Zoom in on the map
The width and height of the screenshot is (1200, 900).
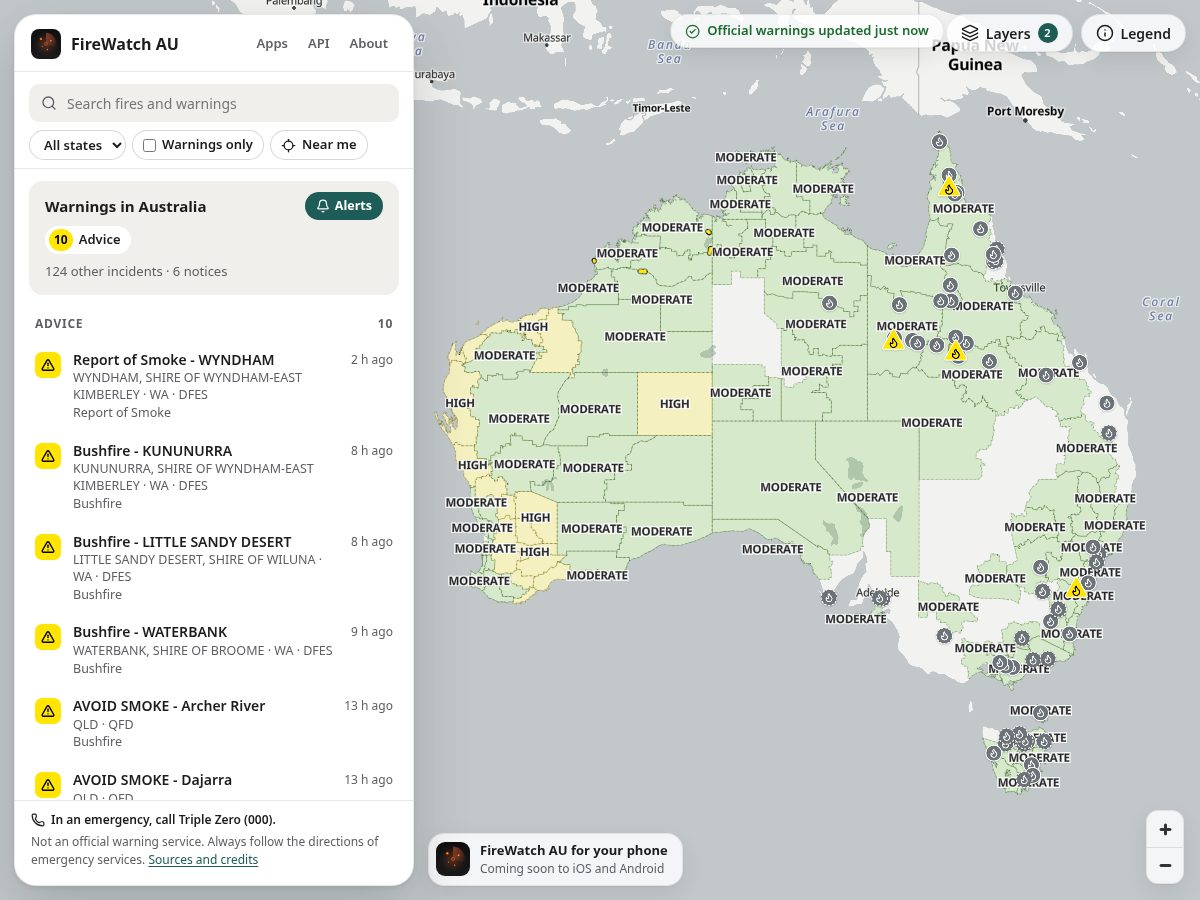click(x=1165, y=829)
